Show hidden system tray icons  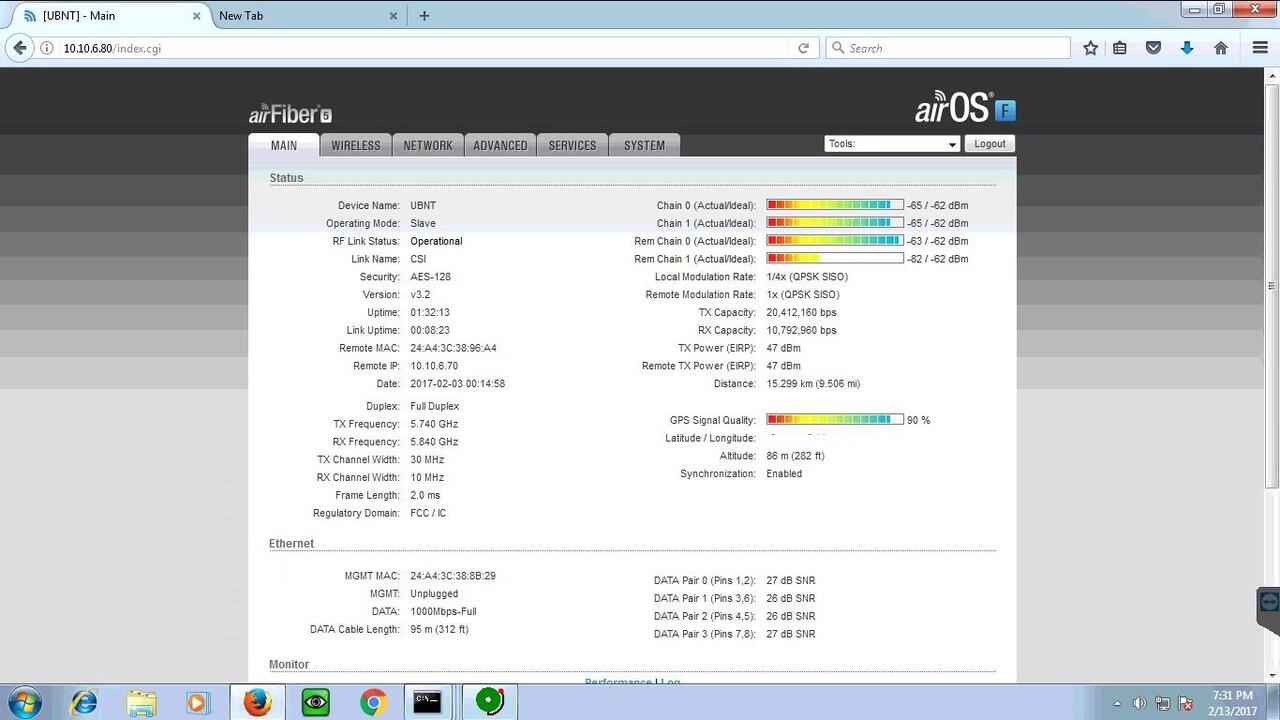point(1117,703)
